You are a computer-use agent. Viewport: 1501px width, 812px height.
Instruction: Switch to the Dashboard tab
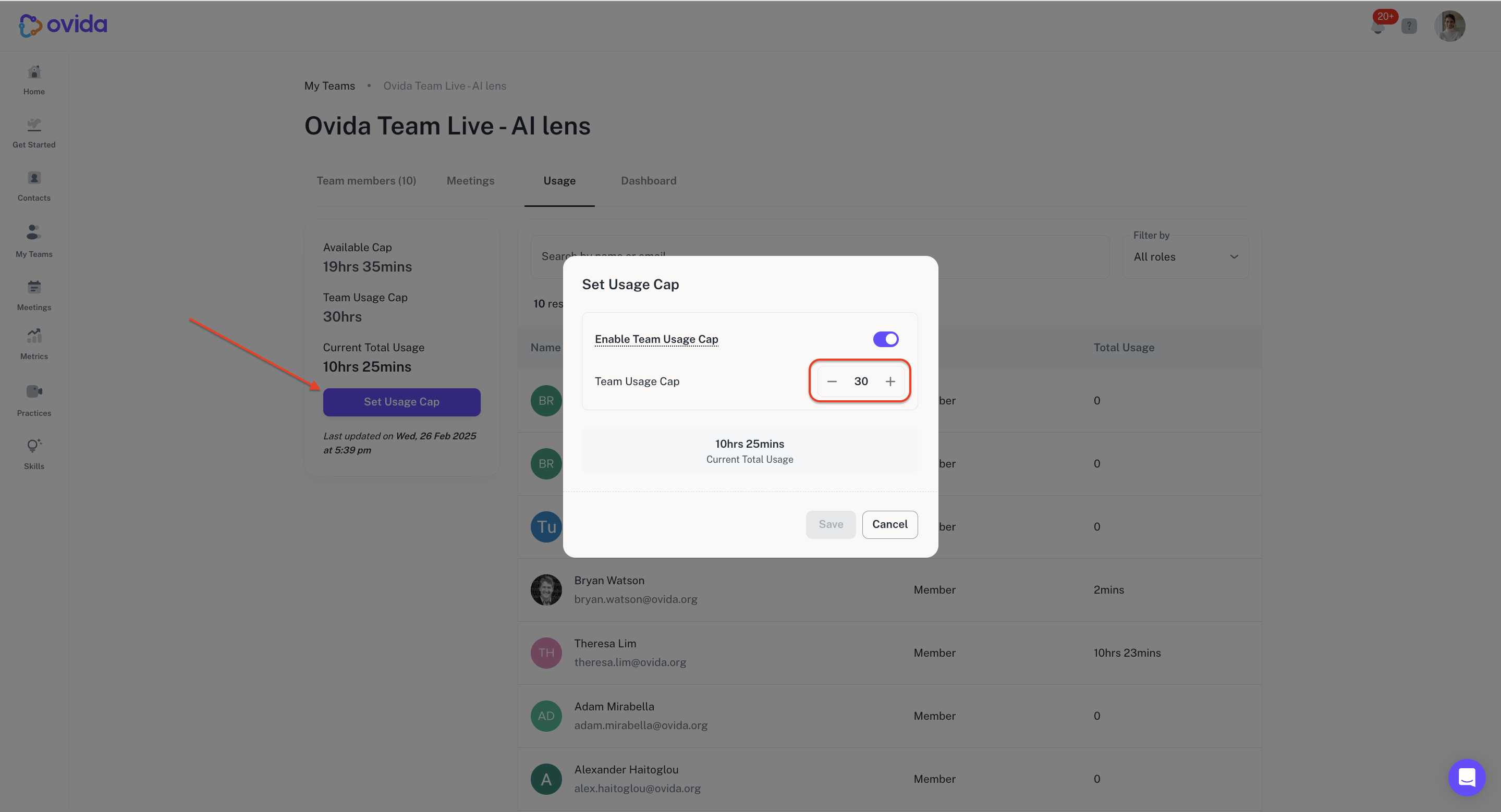[649, 180]
